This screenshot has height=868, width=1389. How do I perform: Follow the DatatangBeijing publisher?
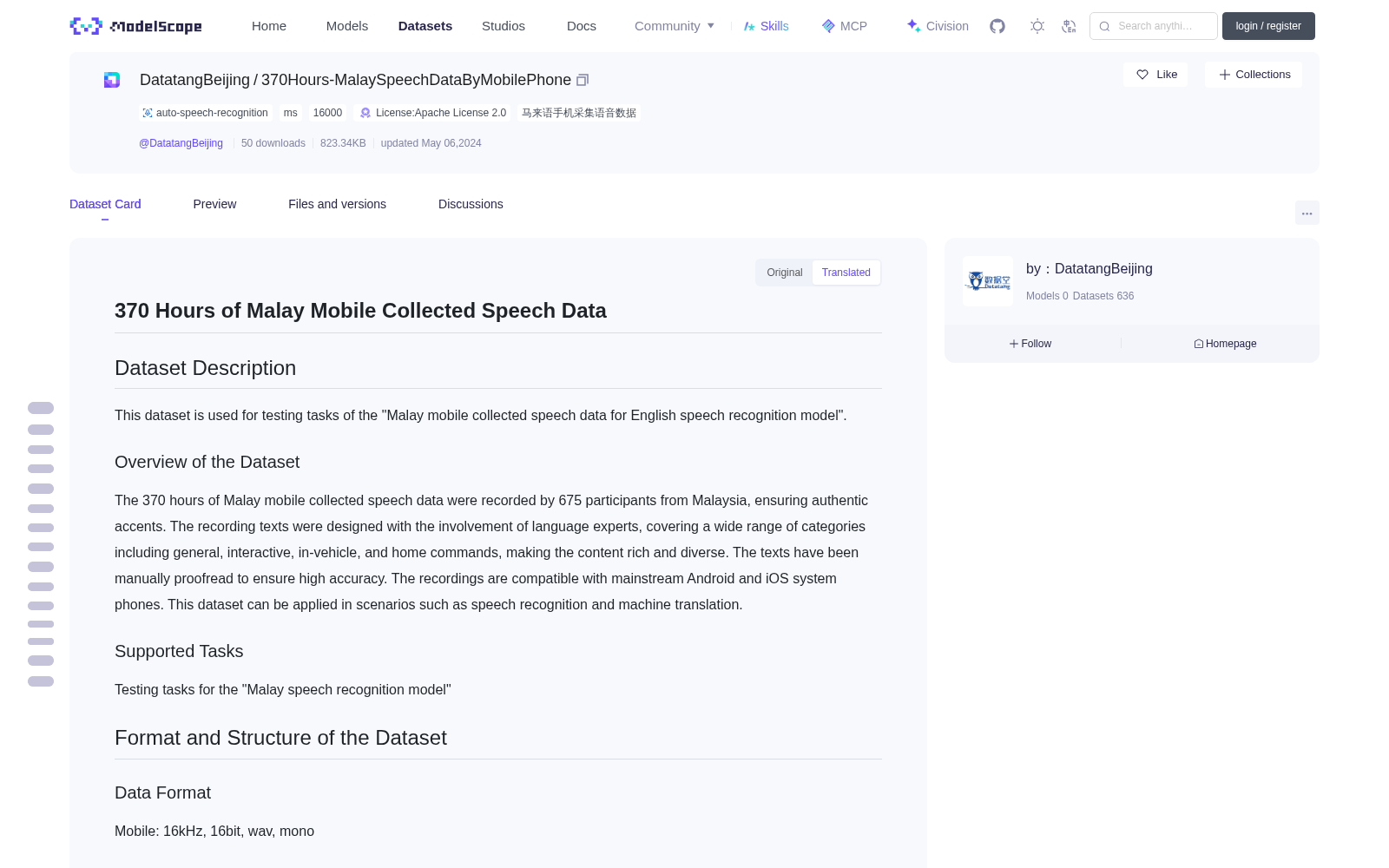(1030, 344)
